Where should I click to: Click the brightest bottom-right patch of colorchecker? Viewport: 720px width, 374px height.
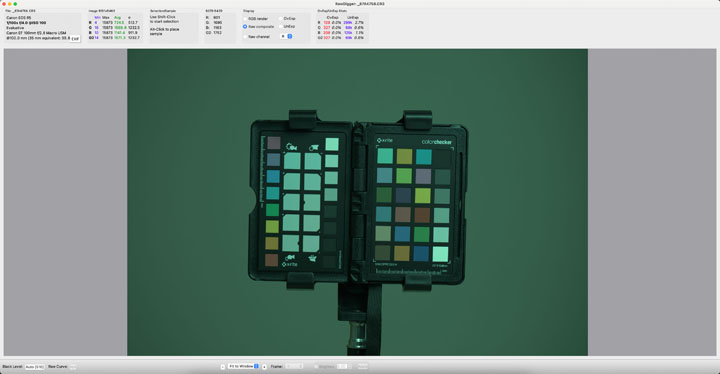coord(440,254)
